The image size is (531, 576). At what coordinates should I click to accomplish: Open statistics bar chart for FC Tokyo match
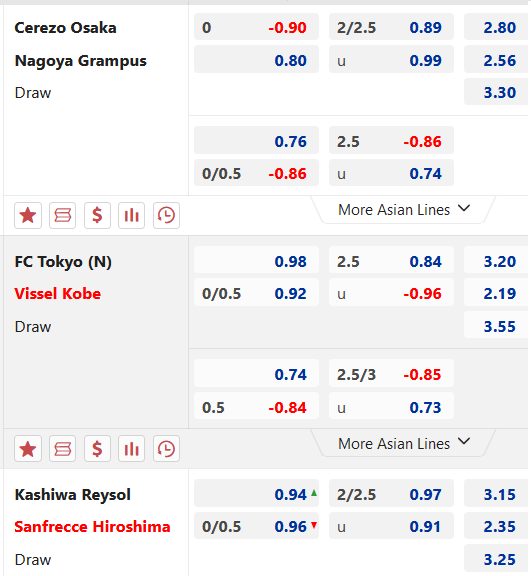(x=131, y=449)
